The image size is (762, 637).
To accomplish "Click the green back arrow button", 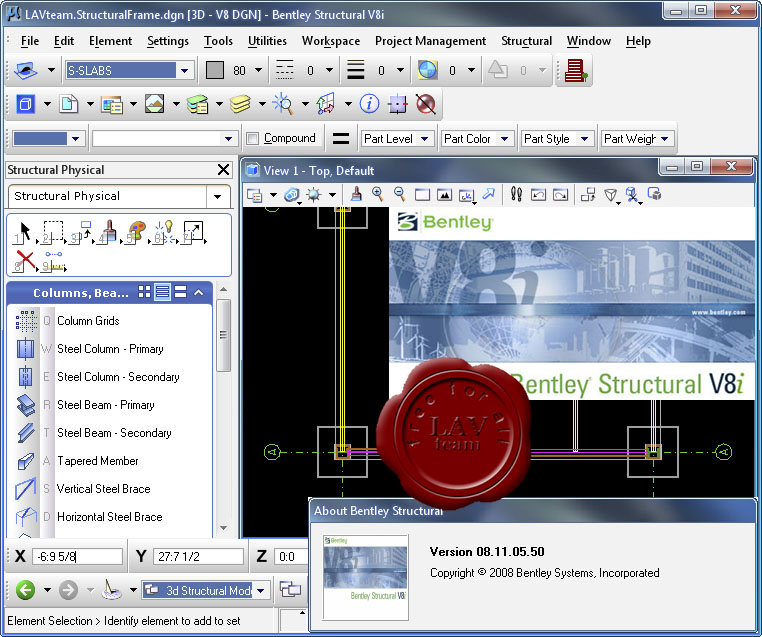I will [x=25, y=590].
